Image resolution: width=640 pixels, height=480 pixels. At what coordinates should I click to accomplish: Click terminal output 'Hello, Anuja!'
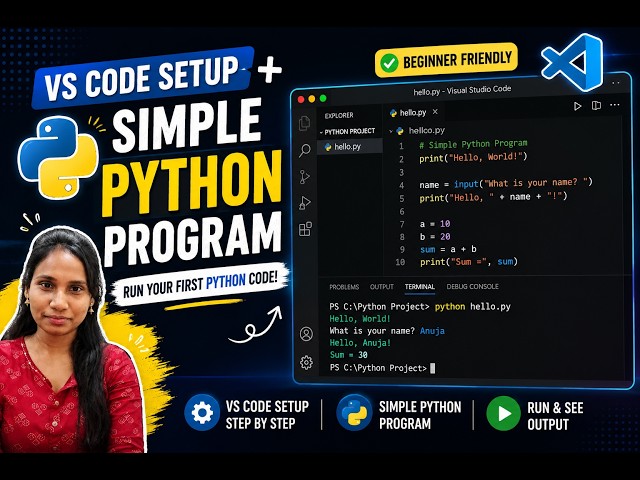coord(360,343)
